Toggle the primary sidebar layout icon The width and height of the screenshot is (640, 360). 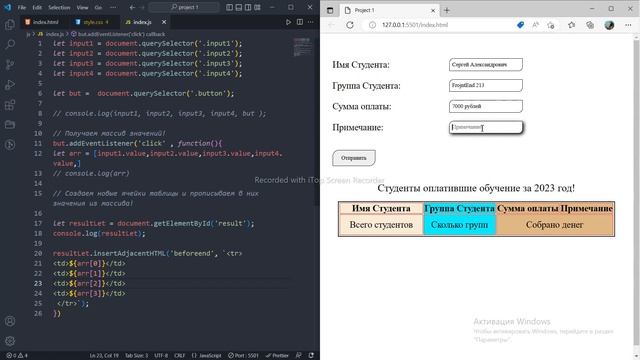click(229, 7)
